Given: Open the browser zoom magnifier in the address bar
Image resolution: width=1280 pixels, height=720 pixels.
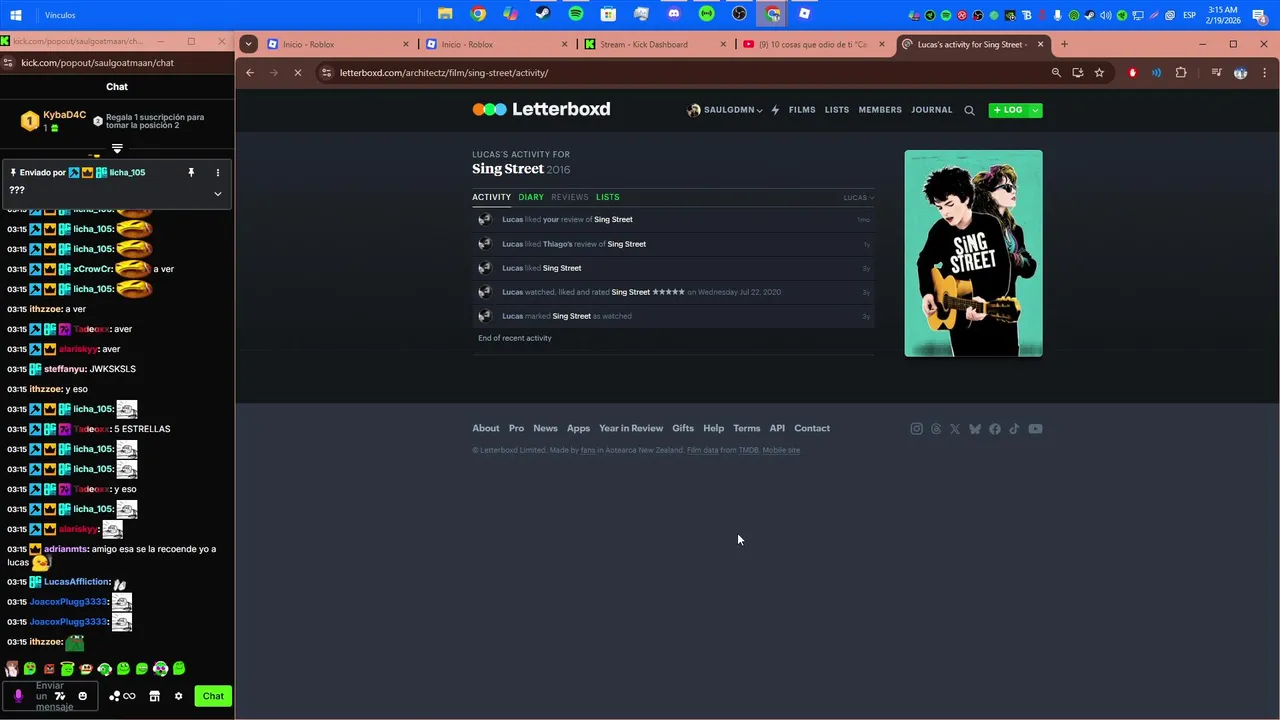Looking at the screenshot, I should 1056,73.
